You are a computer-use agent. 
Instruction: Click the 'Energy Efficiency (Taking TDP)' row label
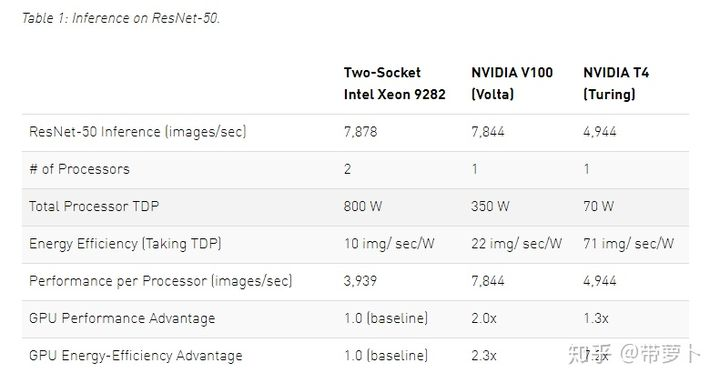click(125, 244)
